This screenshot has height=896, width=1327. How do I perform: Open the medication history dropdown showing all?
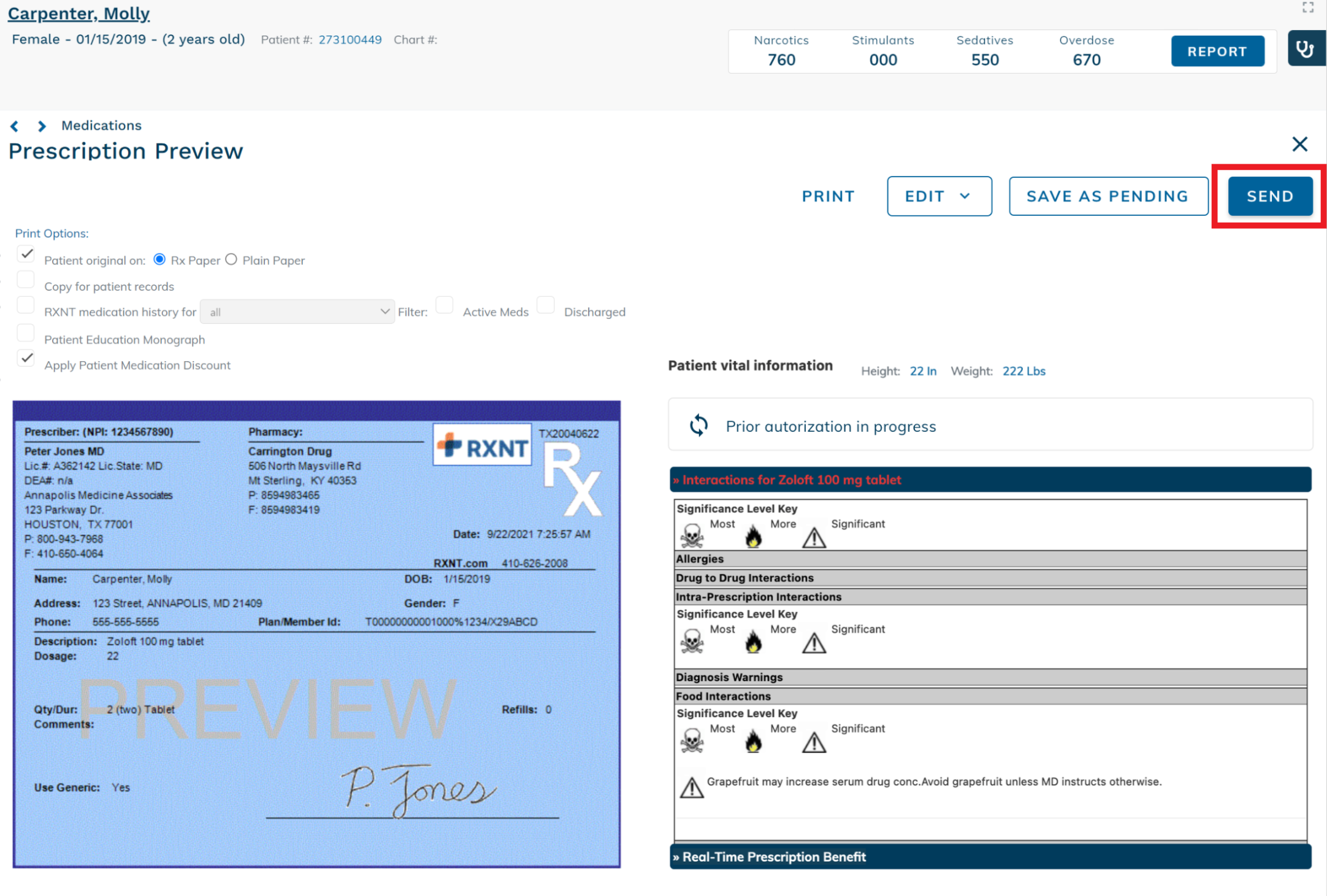[297, 312]
